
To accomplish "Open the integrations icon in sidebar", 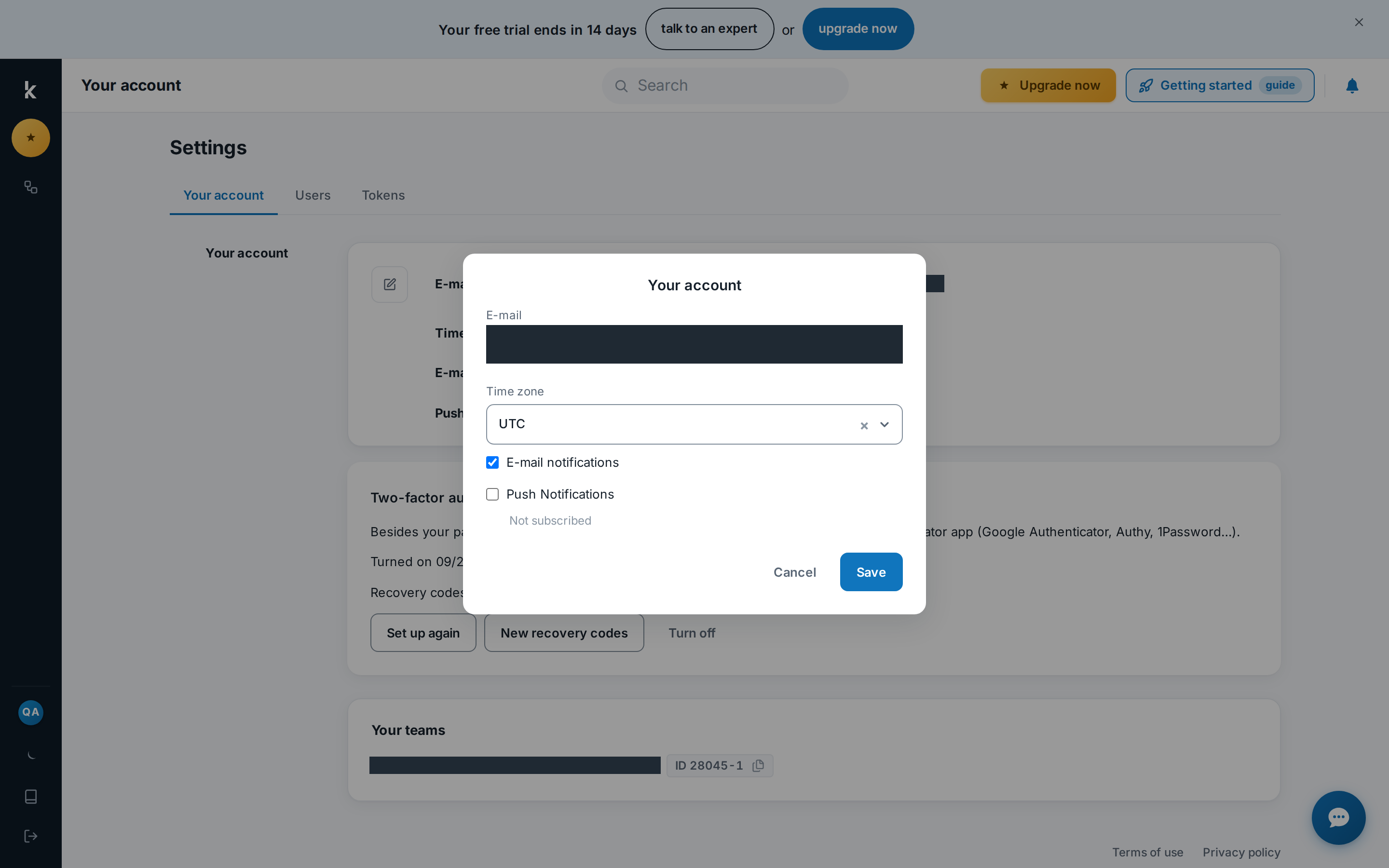I will (30, 187).
